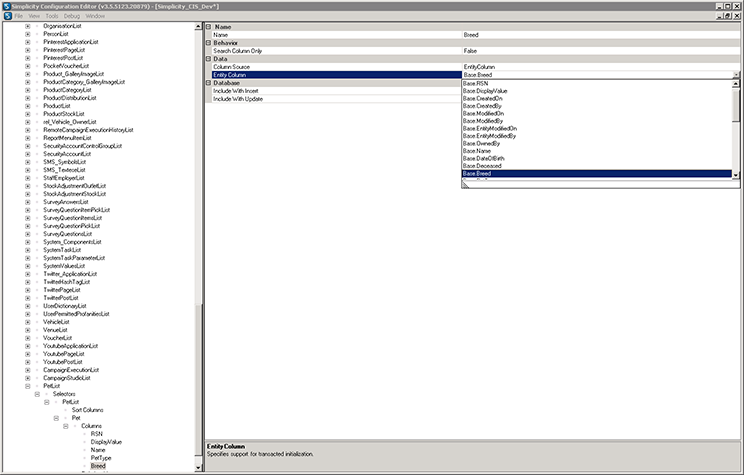744x475 pixels.
Task: Expand the StaffEmployerList tree node
Action: click(28, 178)
